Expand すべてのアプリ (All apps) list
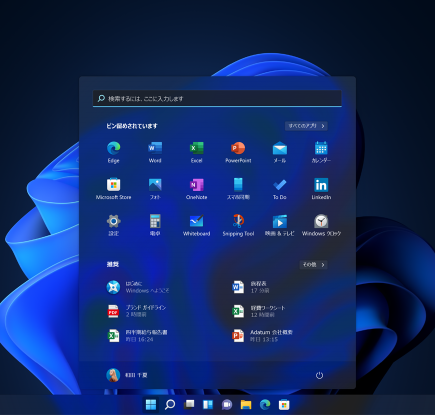This screenshot has width=435, height=415. coord(306,126)
